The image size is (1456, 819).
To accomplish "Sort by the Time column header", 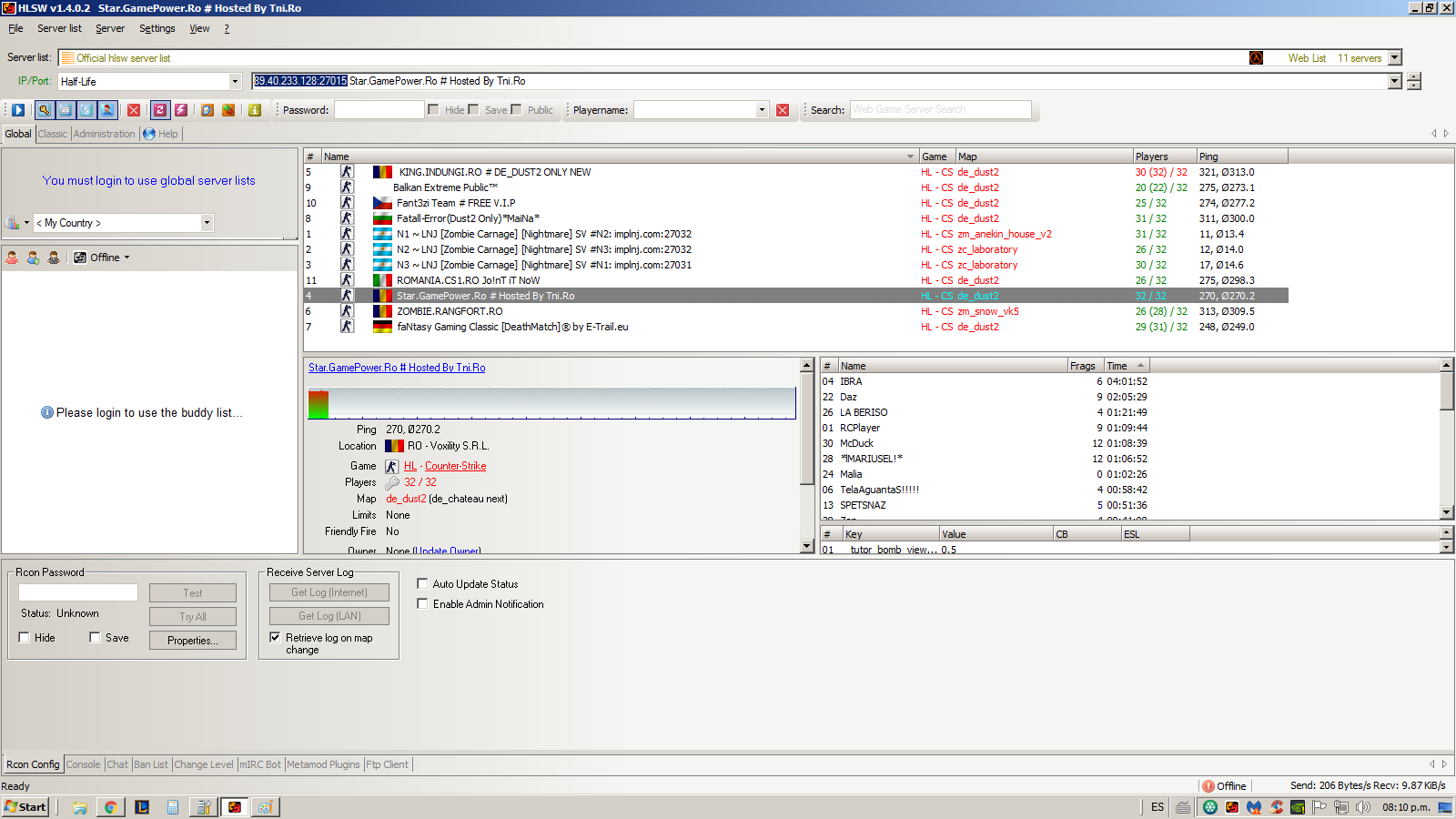I will [1127, 366].
